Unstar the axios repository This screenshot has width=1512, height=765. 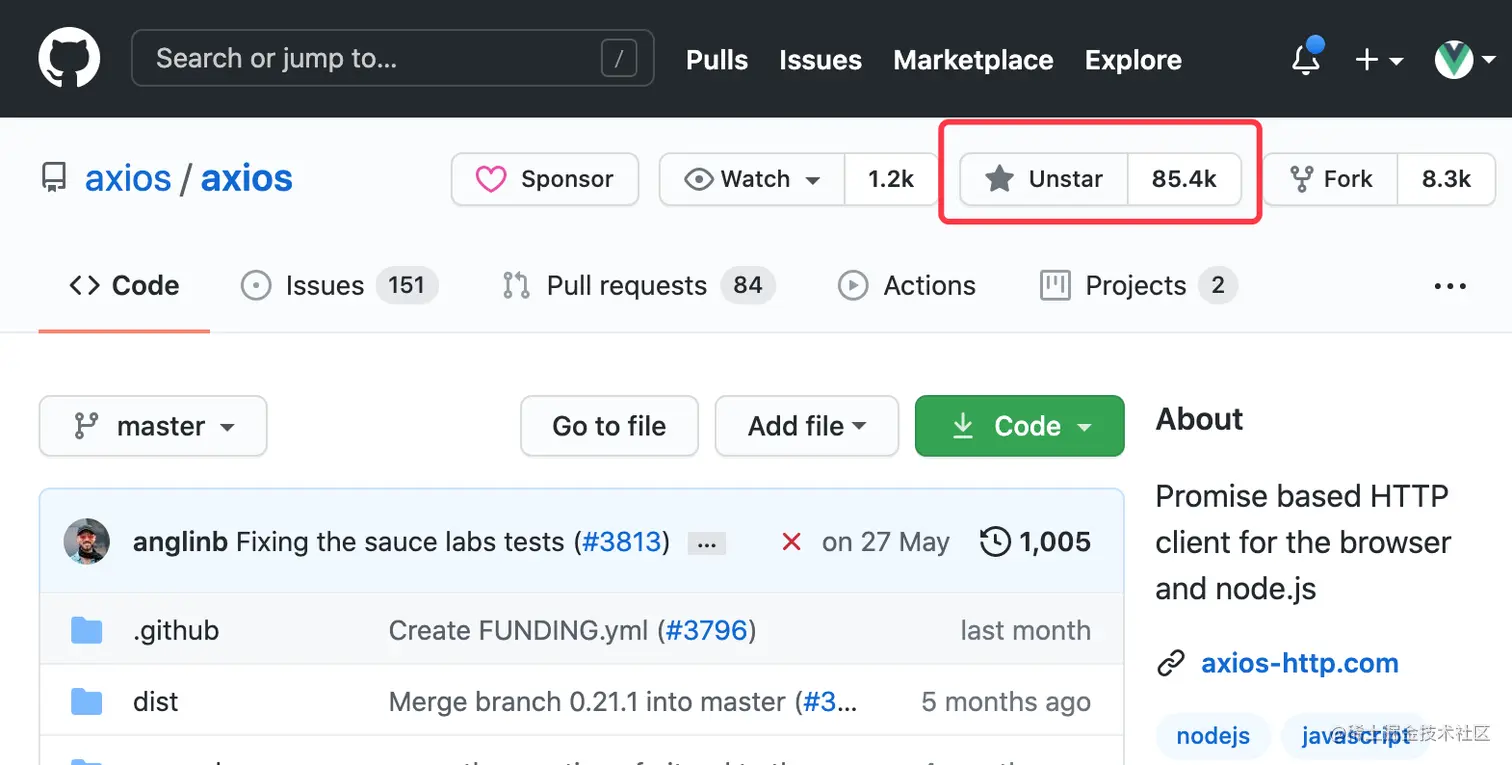pyautogui.click(x=1044, y=179)
